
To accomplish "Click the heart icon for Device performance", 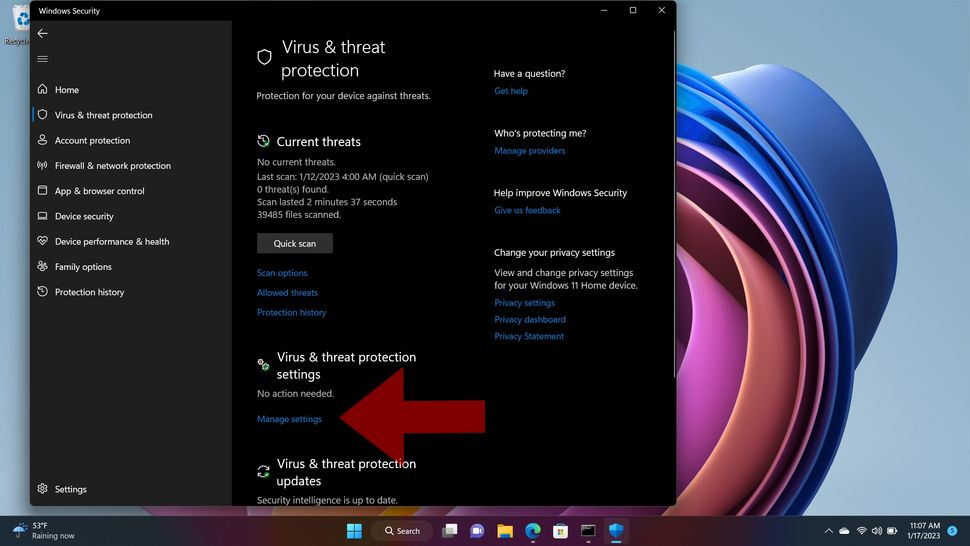I will pos(42,241).
